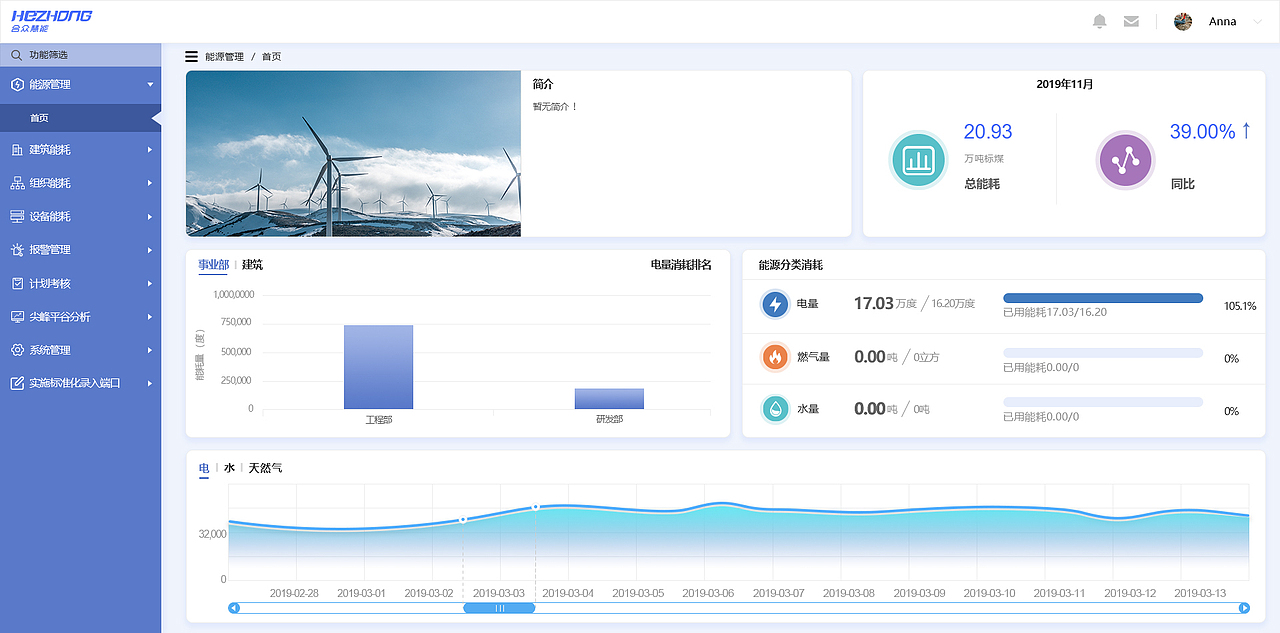Viewport: 1280px width, 633px height.
Task: Click the 2019年11月 date heading
Action: (1064, 84)
